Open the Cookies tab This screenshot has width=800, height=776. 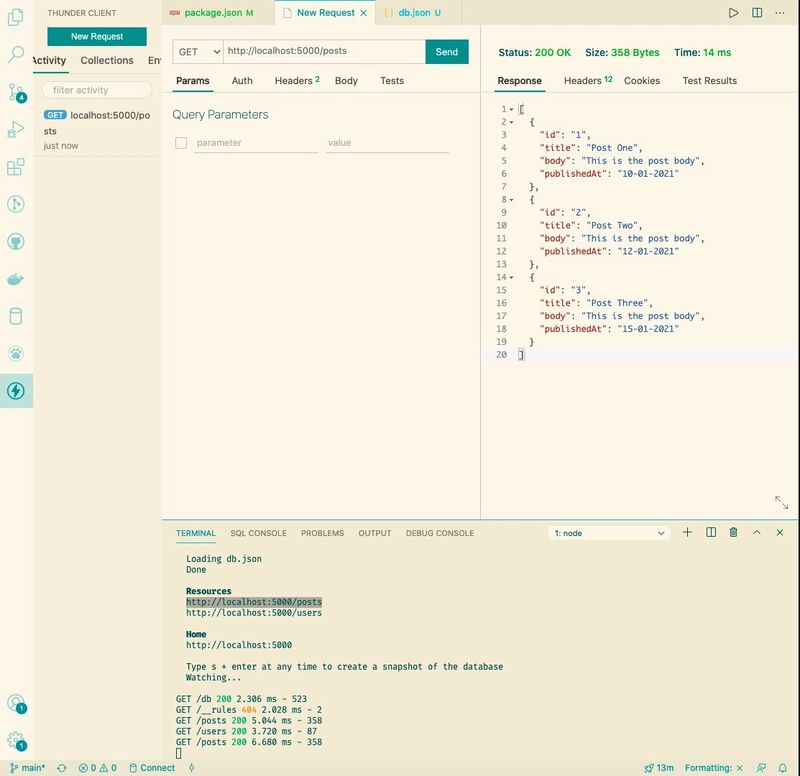(x=641, y=81)
